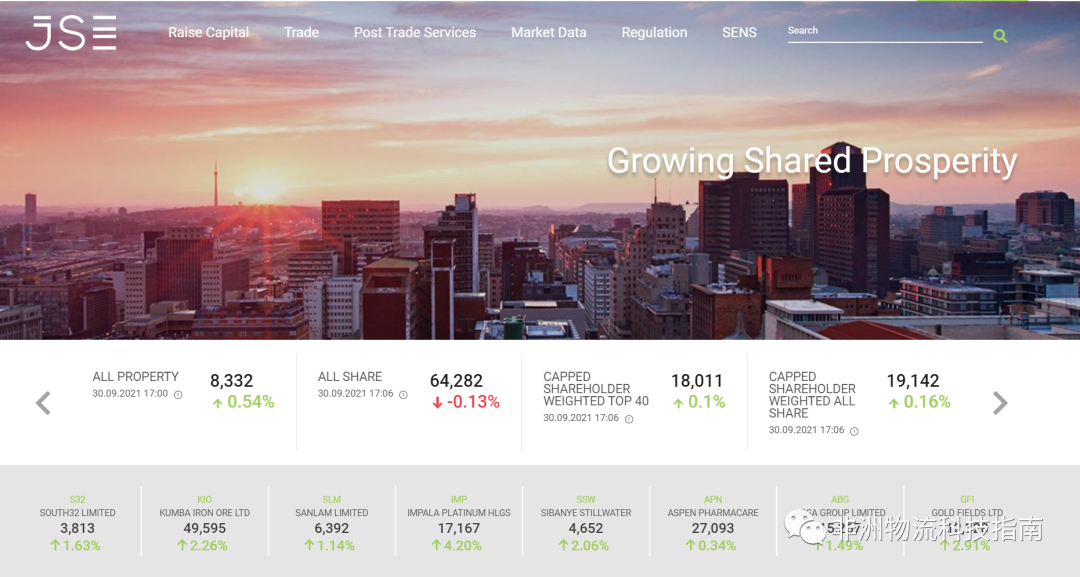Viewport: 1080px width, 577px height.
Task: Open the ALL PROPERTY index
Action: coord(136,377)
